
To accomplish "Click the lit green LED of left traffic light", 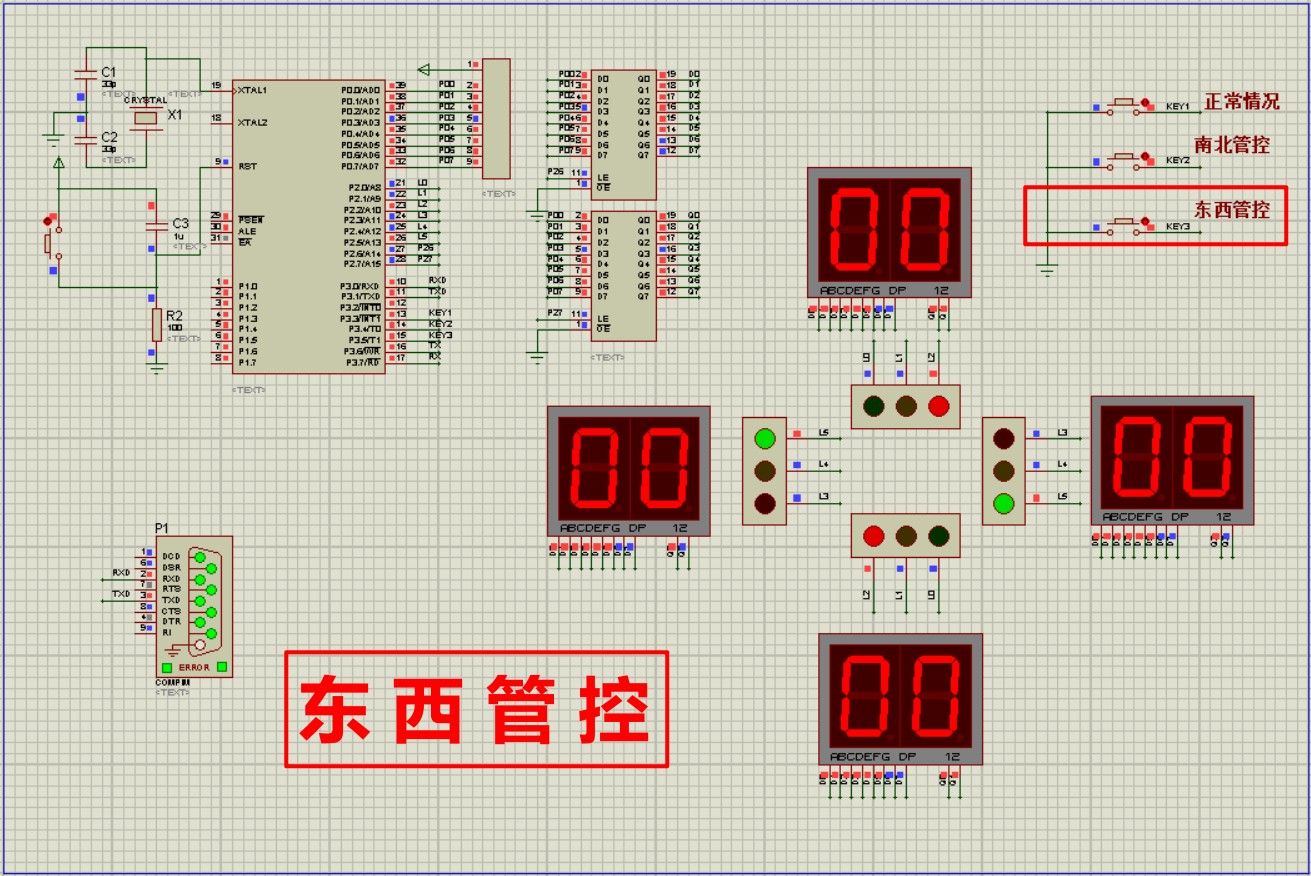I will pos(765,438).
